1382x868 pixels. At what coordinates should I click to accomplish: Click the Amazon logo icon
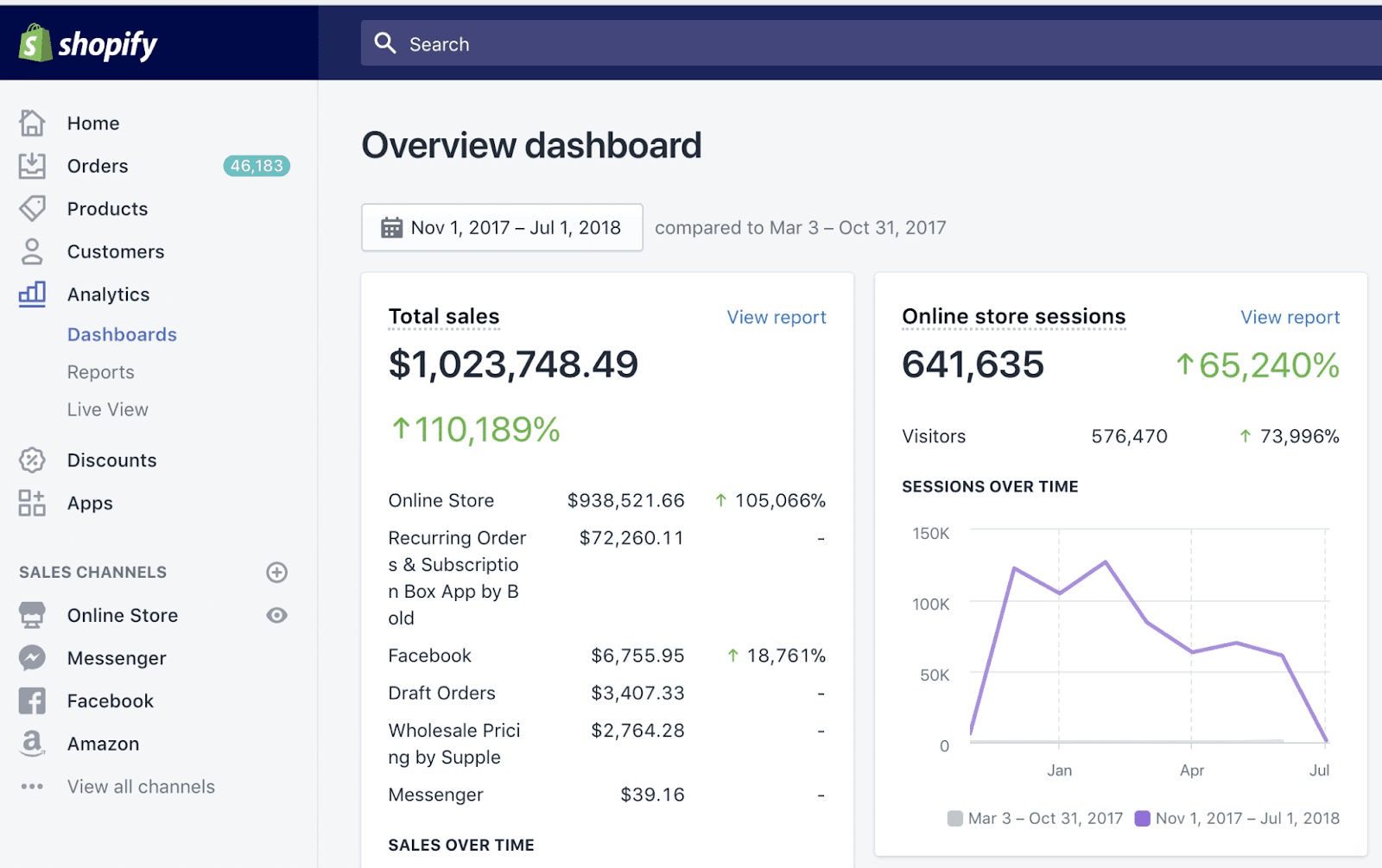tap(32, 743)
